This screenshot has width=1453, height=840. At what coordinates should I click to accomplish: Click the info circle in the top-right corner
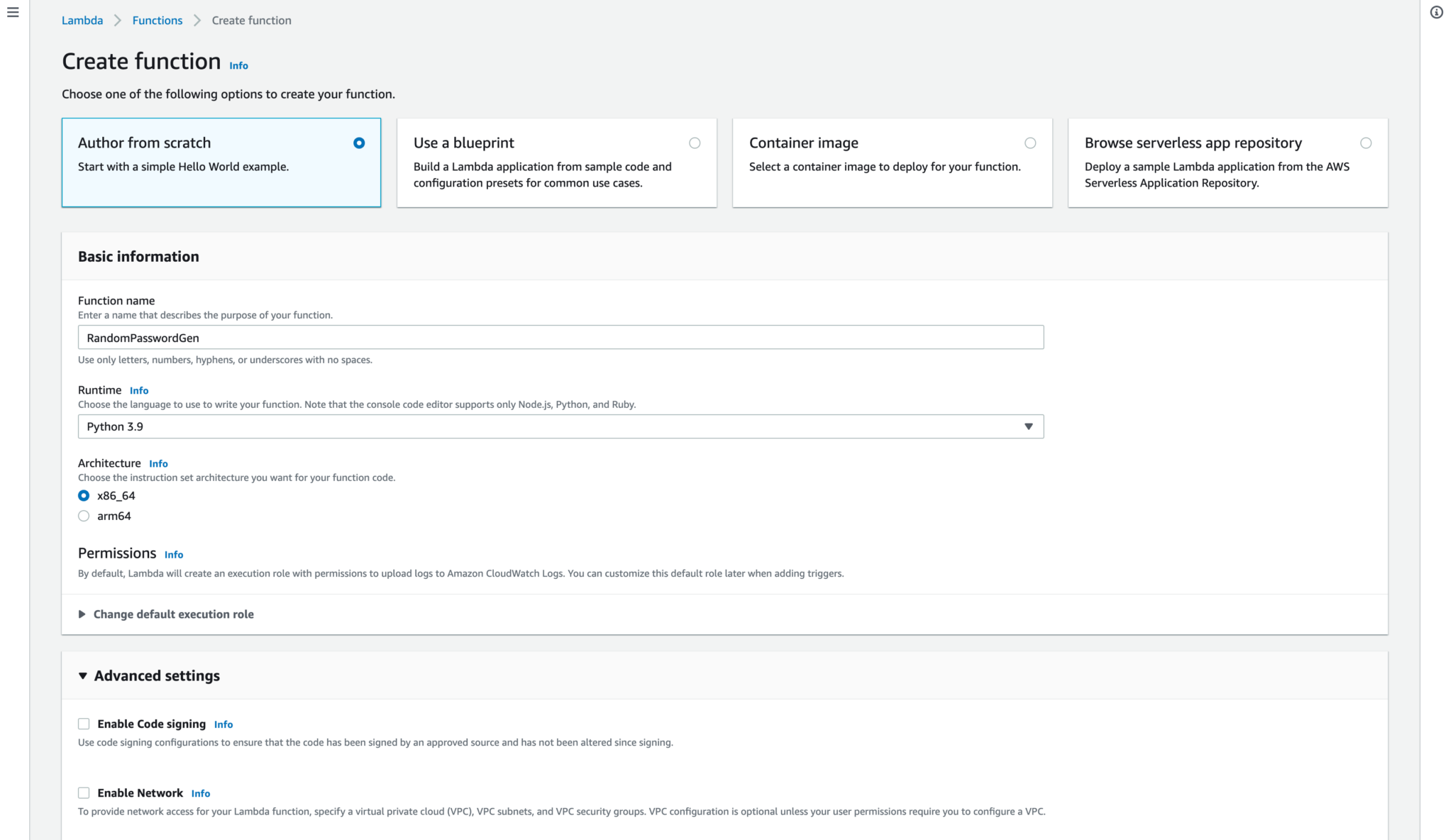[x=1437, y=12]
